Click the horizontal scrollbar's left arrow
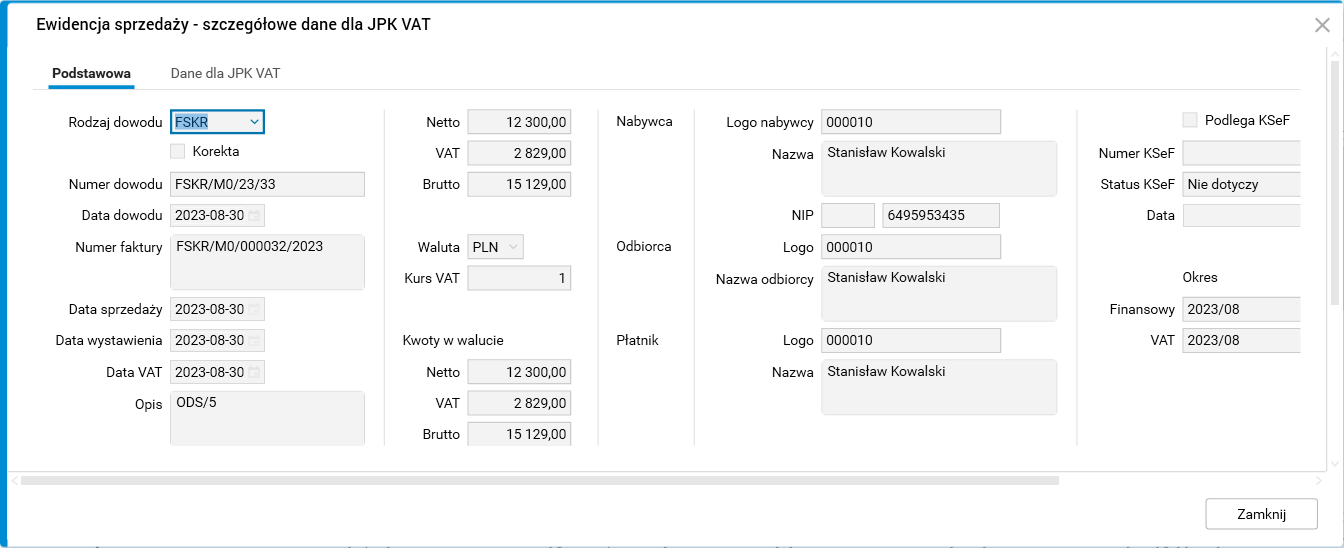Image resolution: width=1344 pixels, height=548 pixels. 14,481
